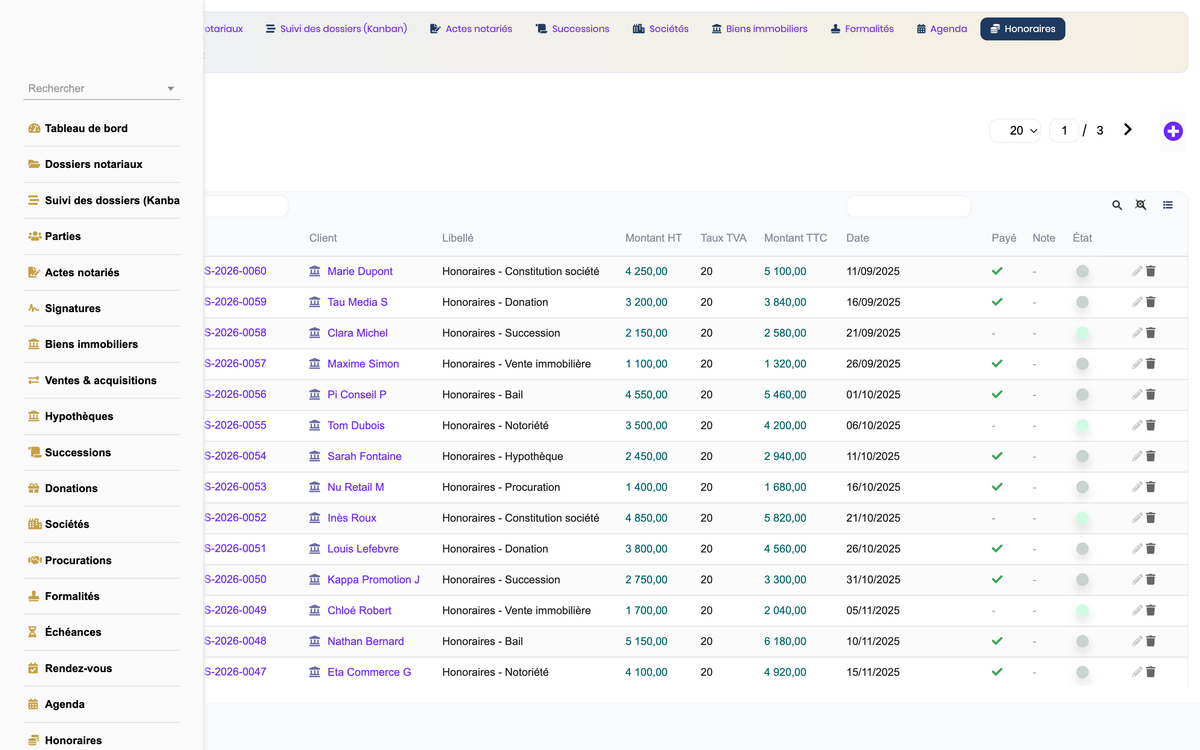
Task: Edit the Marie Dupont row pencil icon
Action: tap(1137, 271)
